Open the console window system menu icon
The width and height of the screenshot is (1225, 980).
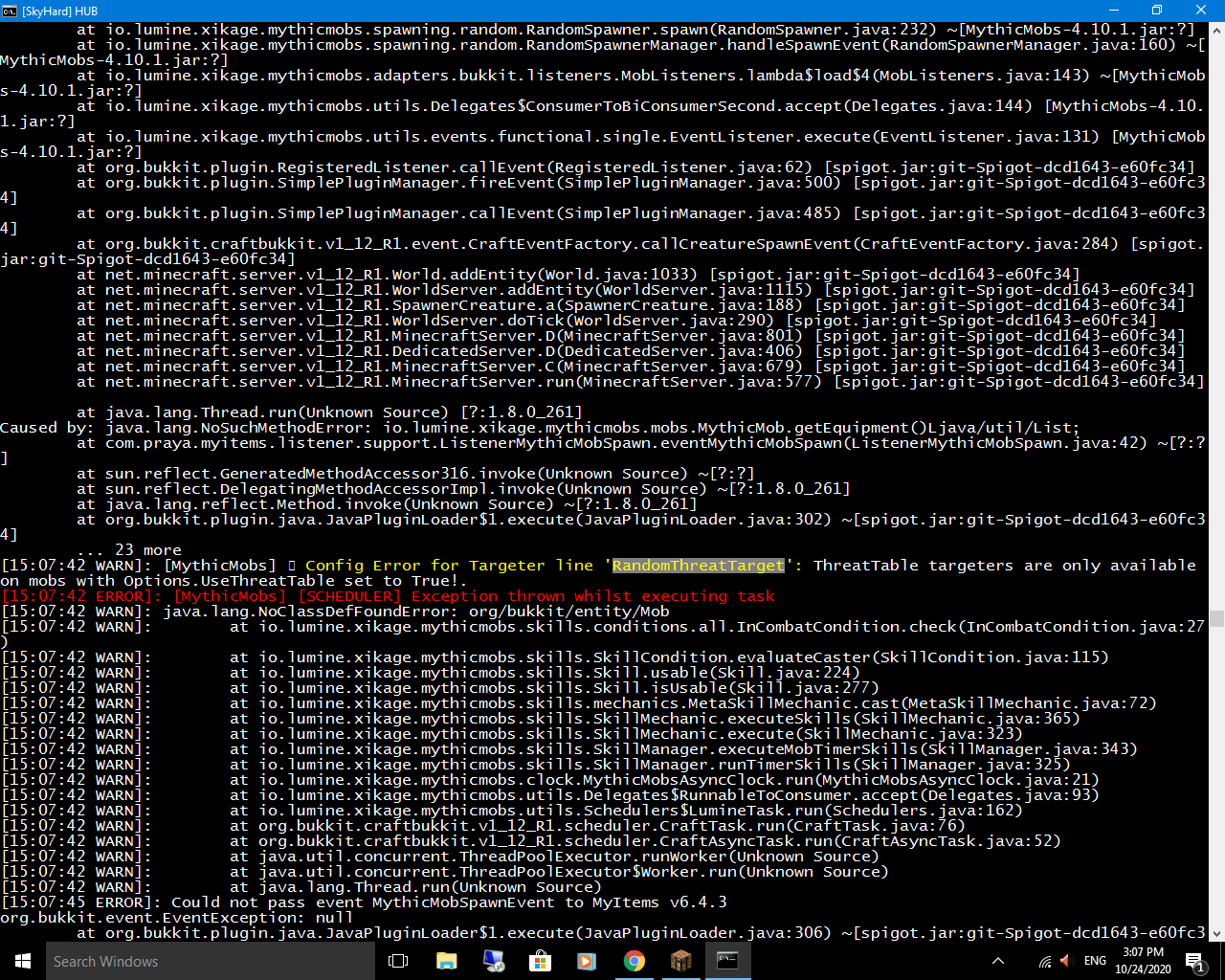10,10
